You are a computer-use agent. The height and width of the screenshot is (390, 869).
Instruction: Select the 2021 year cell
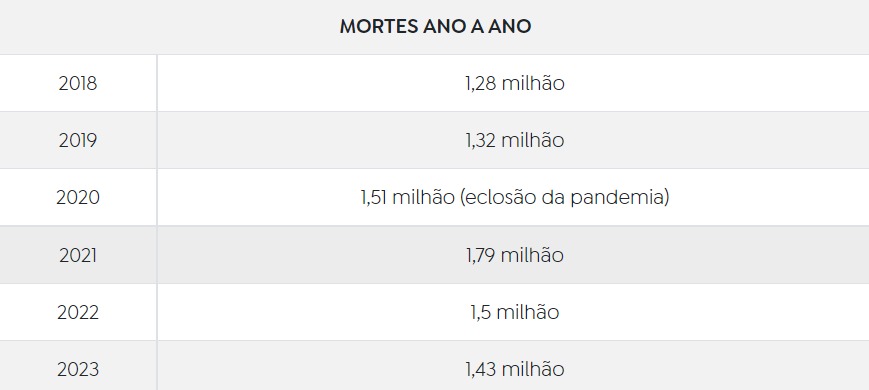(x=78, y=255)
